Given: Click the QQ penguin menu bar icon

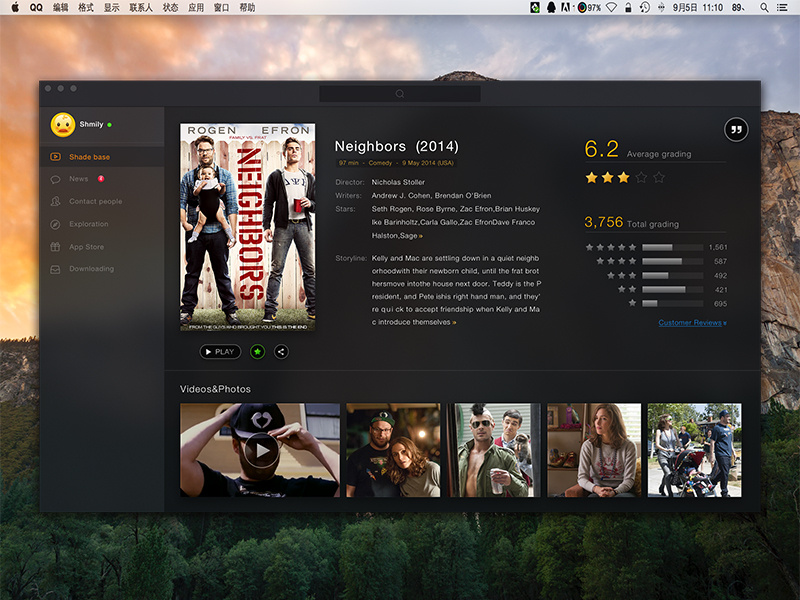Looking at the screenshot, I should (x=551, y=7).
